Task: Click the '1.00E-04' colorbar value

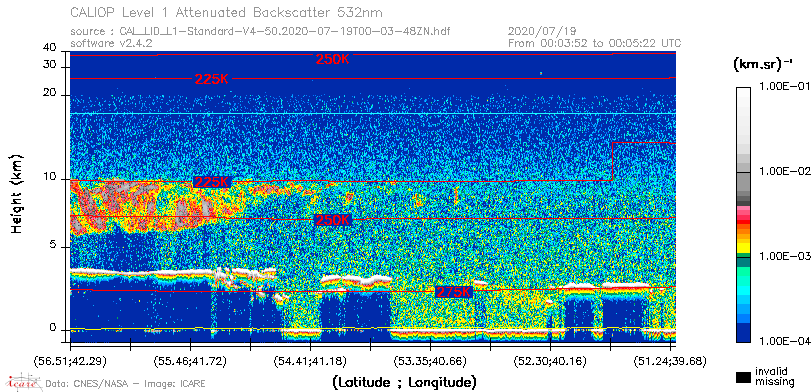Action: click(784, 342)
